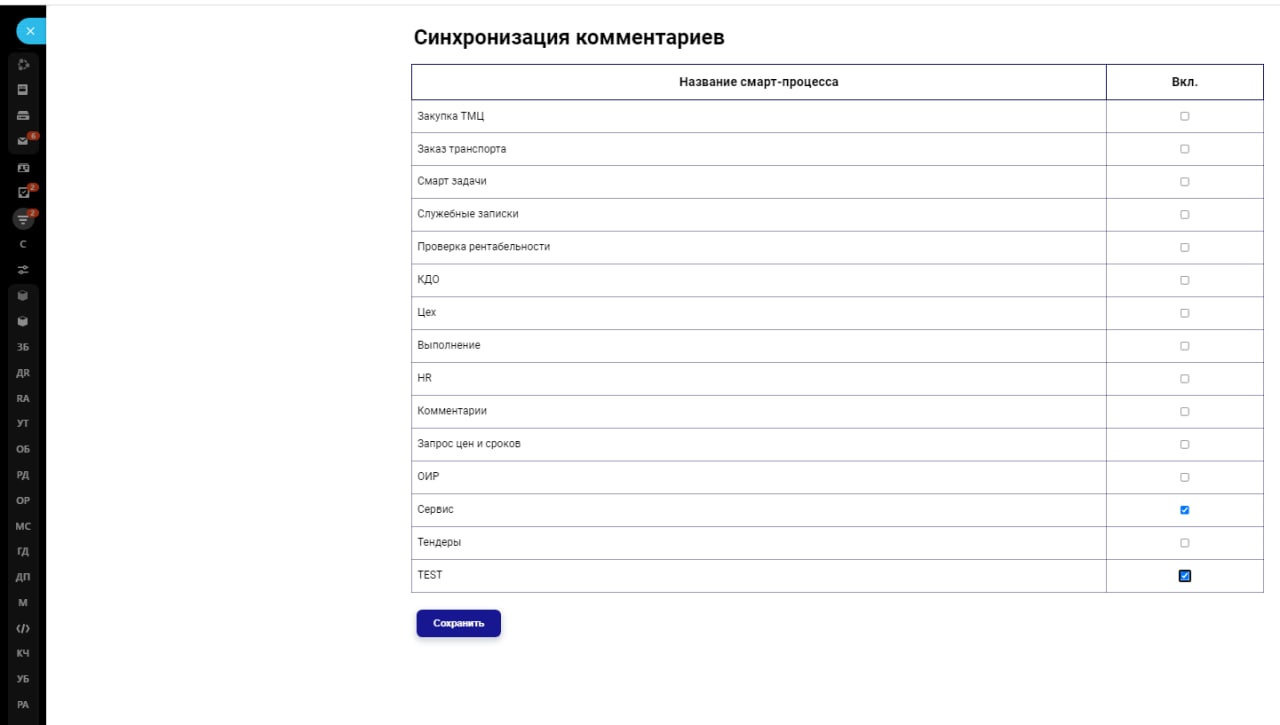Open the МС sidebar menu item

(23, 526)
